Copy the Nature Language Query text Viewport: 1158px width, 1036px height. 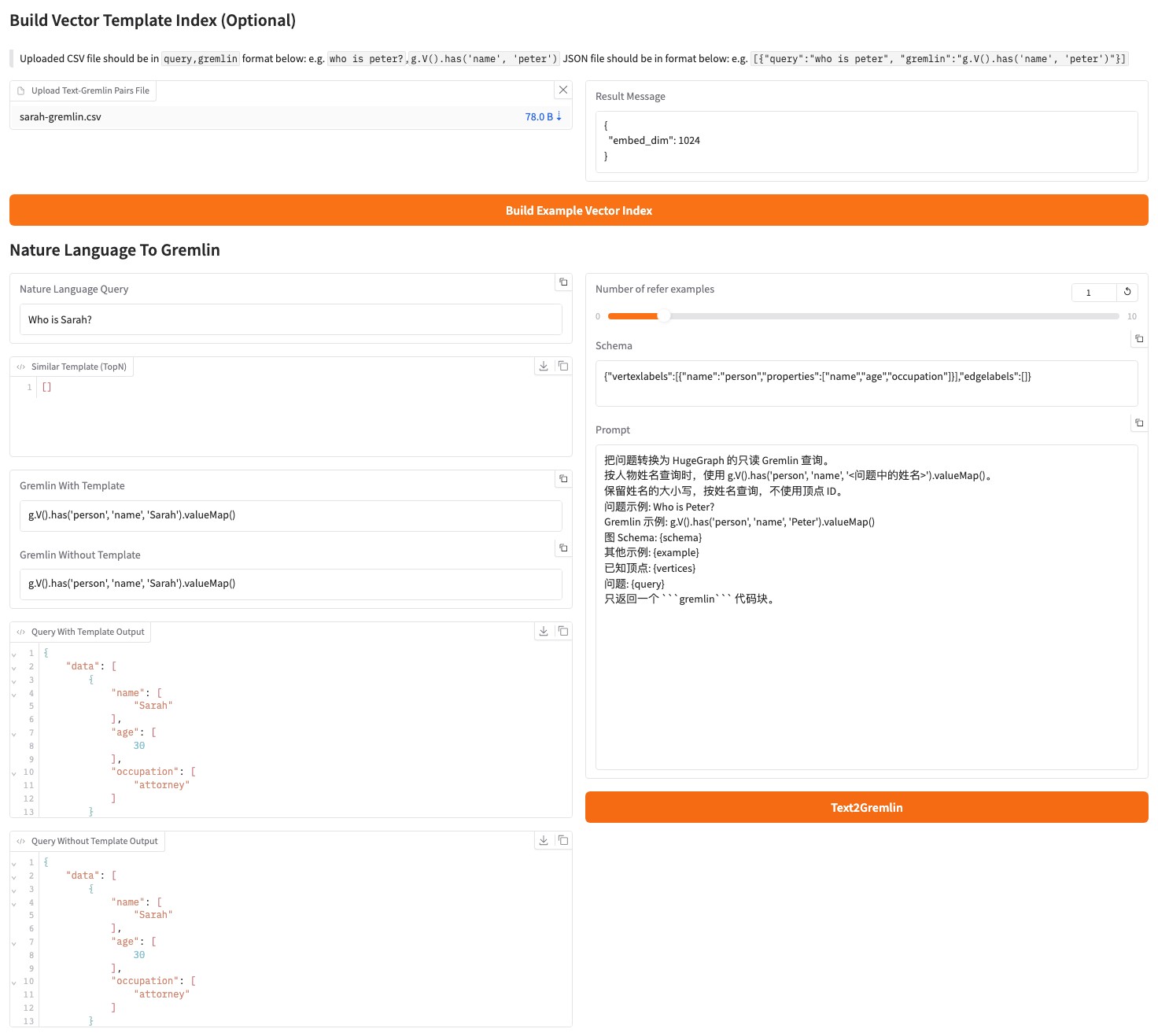pos(563,282)
